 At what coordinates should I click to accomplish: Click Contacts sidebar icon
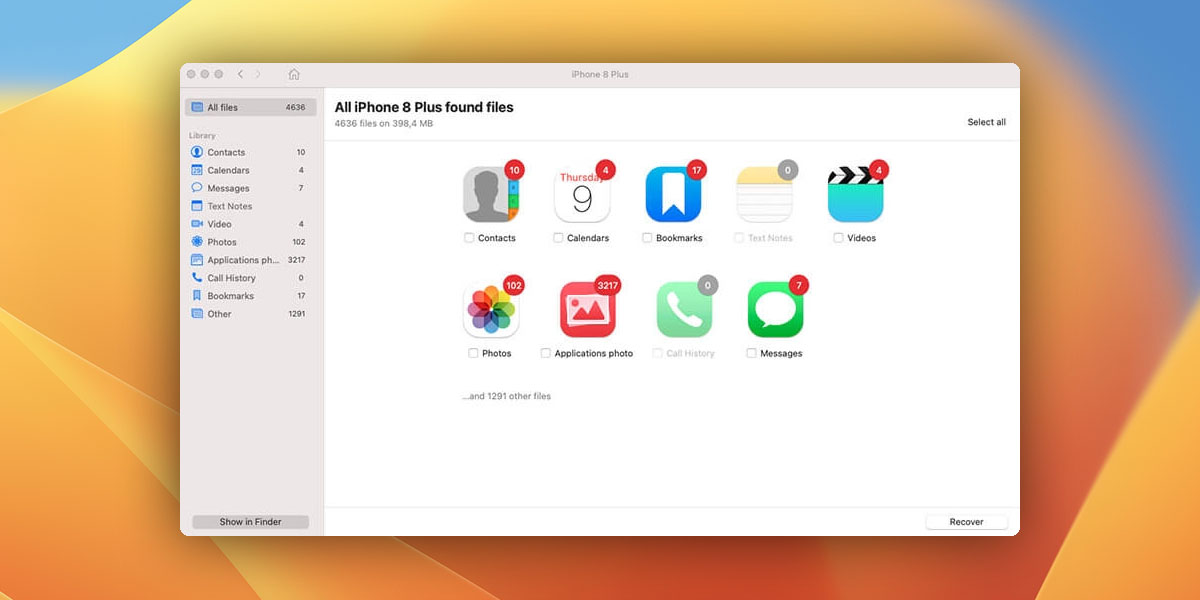click(197, 152)
